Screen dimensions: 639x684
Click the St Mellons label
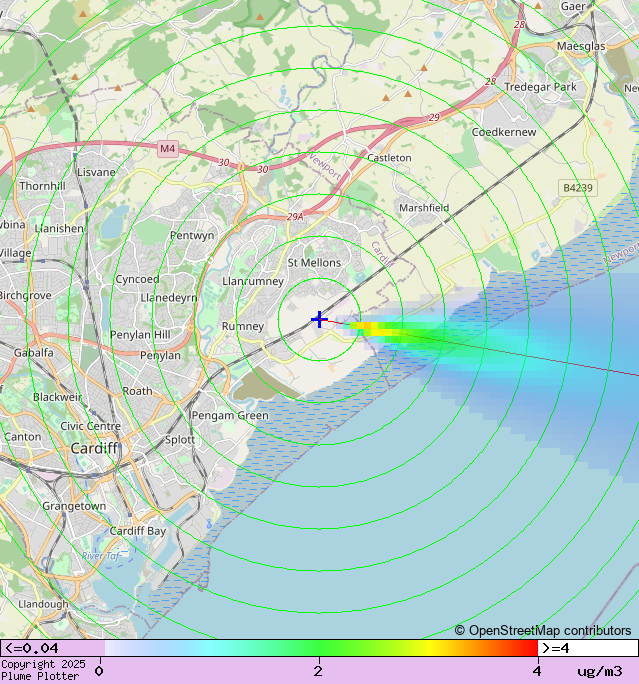pyautogui.click(x=314, y=263)
